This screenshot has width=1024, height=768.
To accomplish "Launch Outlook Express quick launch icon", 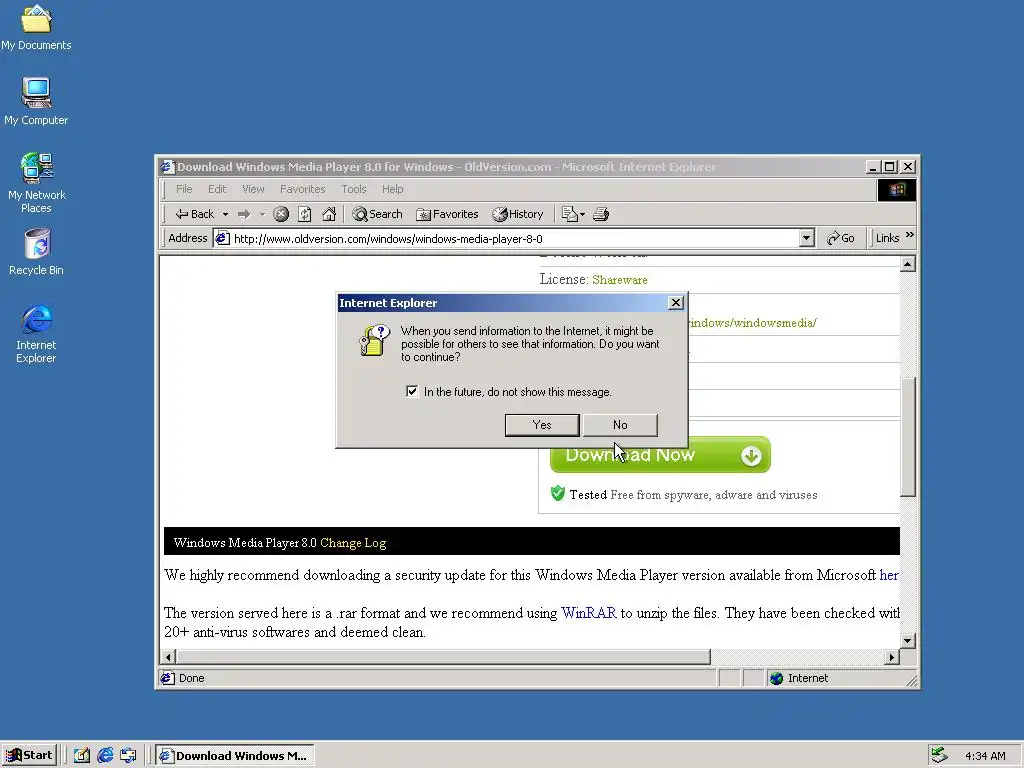I will [x=129, y=756].
